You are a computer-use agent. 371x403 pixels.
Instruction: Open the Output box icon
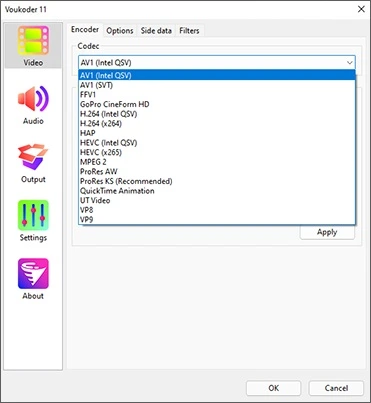pyautogui.click(x=33, y=157)
